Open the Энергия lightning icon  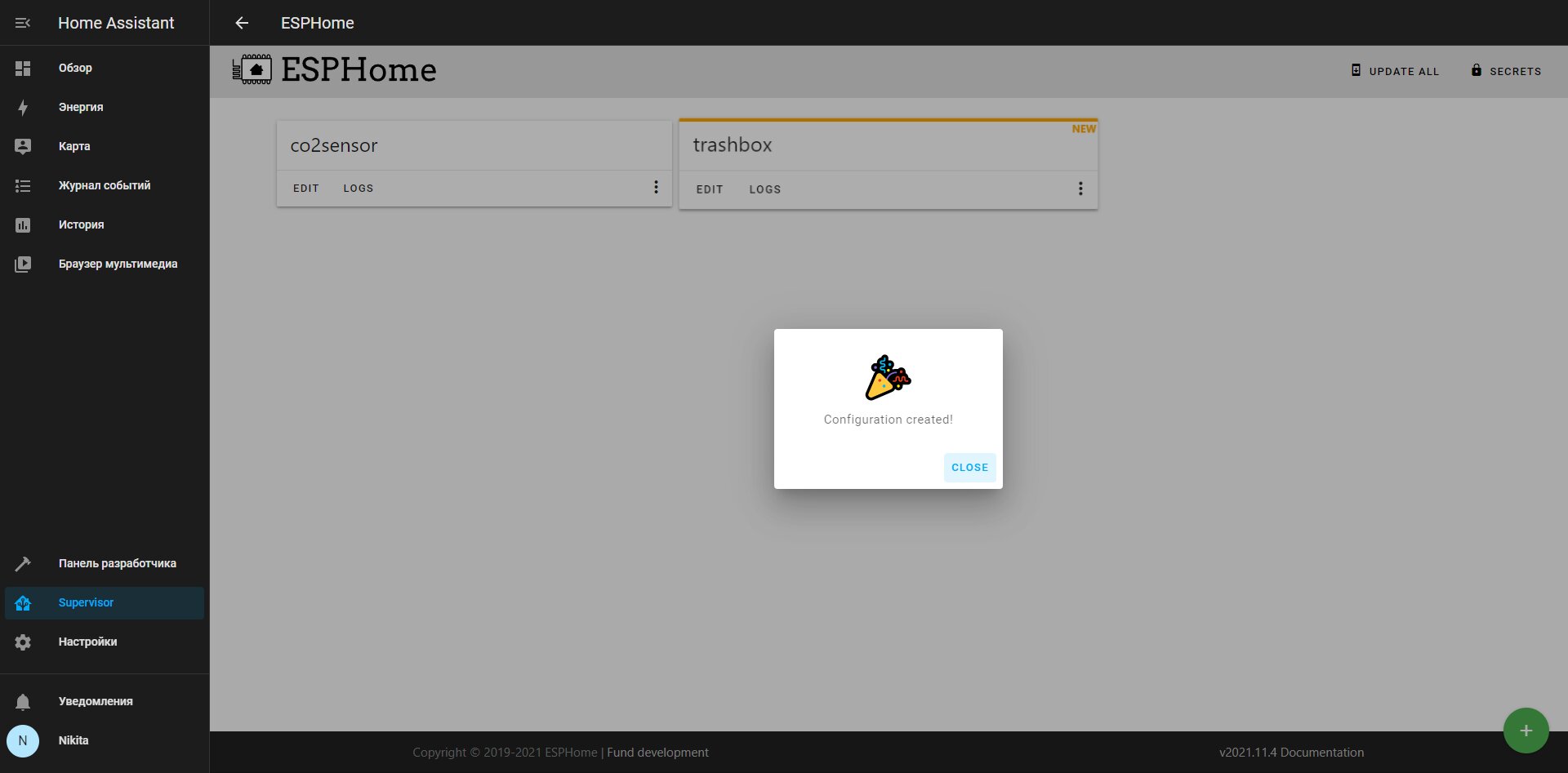click(23, 108)
